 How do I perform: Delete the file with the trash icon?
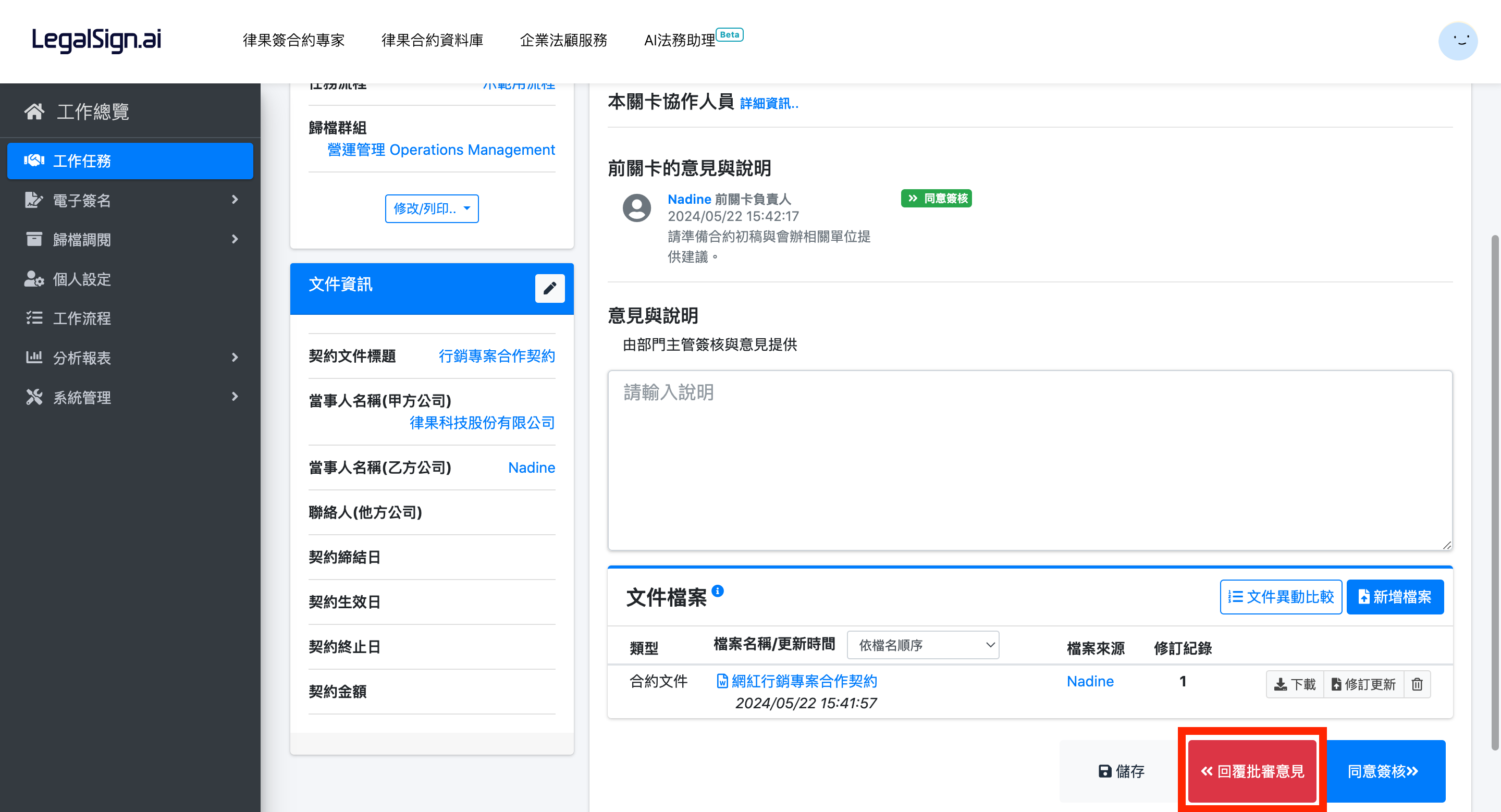[1417, 684]
